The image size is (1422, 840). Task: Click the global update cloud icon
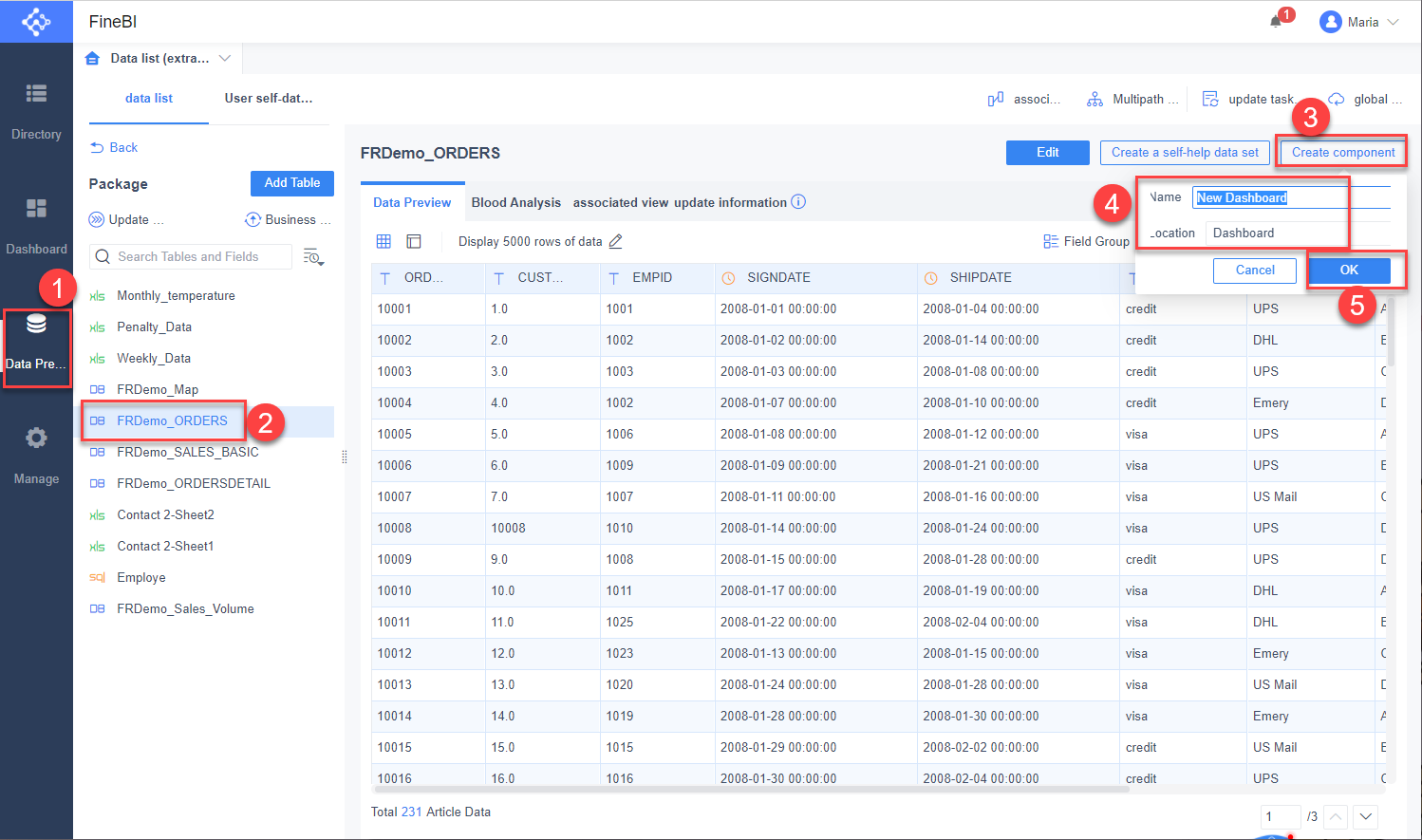point(1337,98)
